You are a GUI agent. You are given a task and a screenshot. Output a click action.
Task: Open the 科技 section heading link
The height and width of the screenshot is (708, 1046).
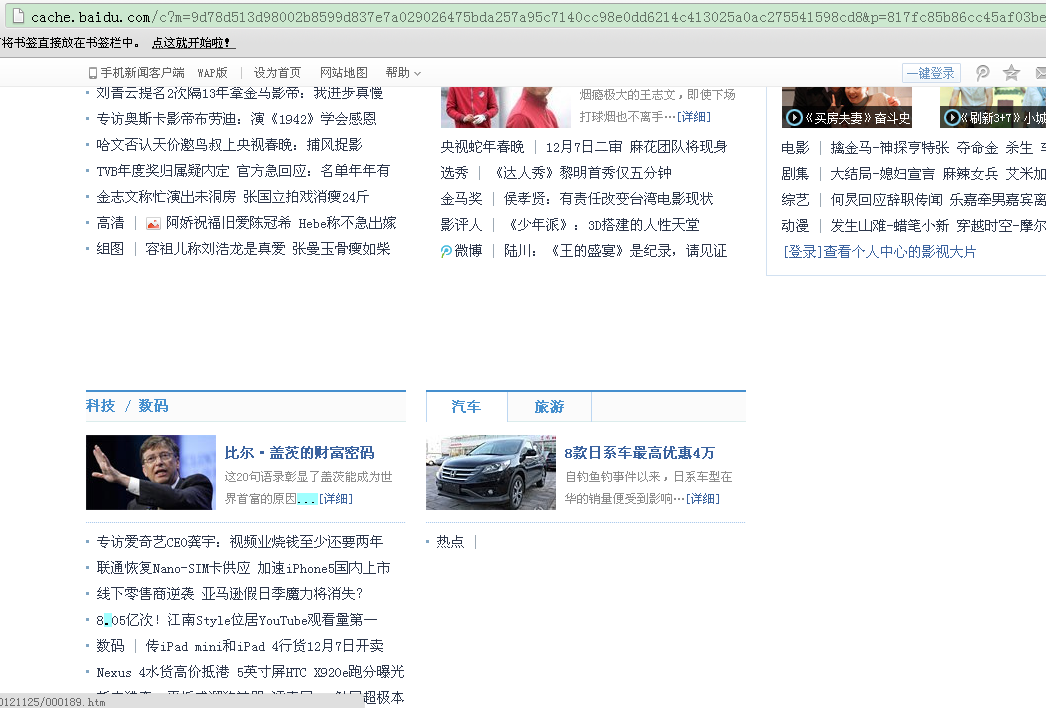coord(100,406)
